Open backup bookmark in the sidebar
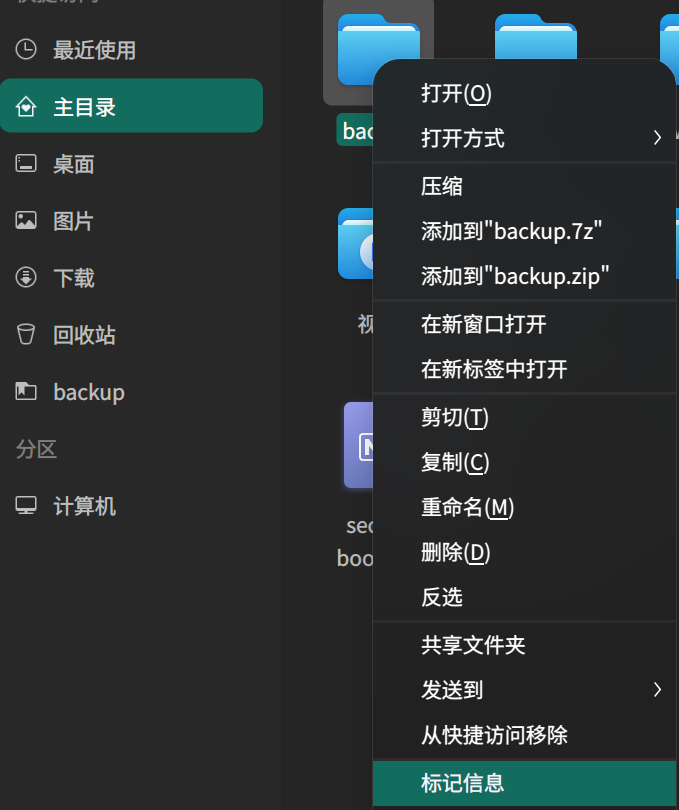This screenshot has height=810, width=679. 131,391
